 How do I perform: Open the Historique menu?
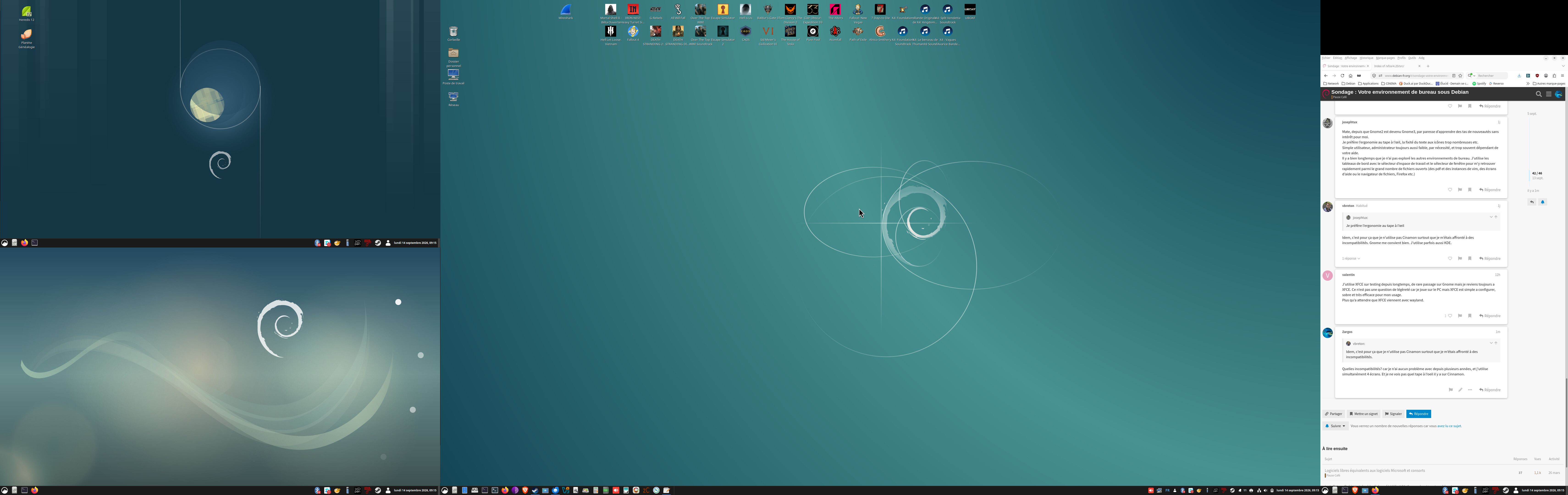[x=1366, y=58]
